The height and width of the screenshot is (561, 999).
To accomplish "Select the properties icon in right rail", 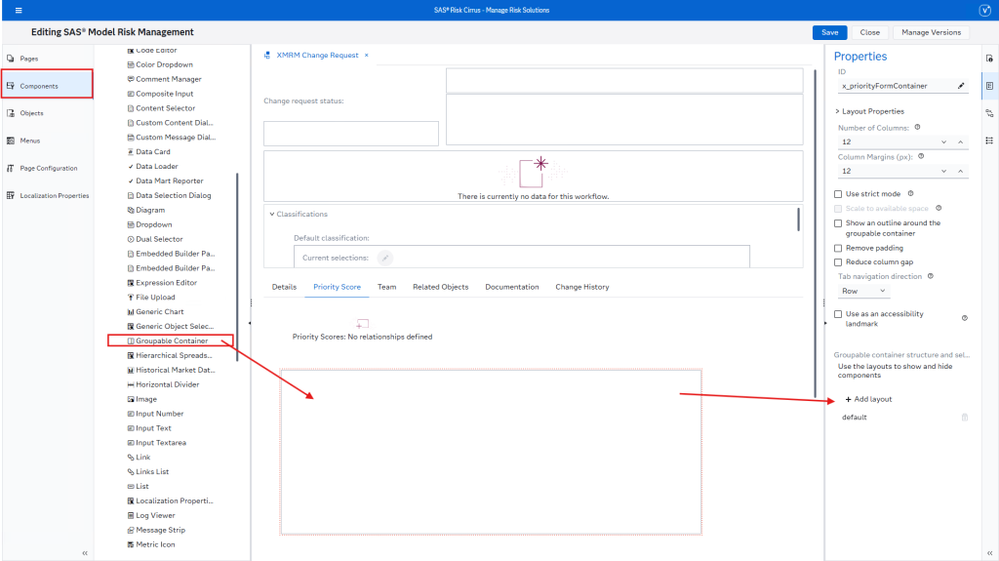I will (989, 85).
